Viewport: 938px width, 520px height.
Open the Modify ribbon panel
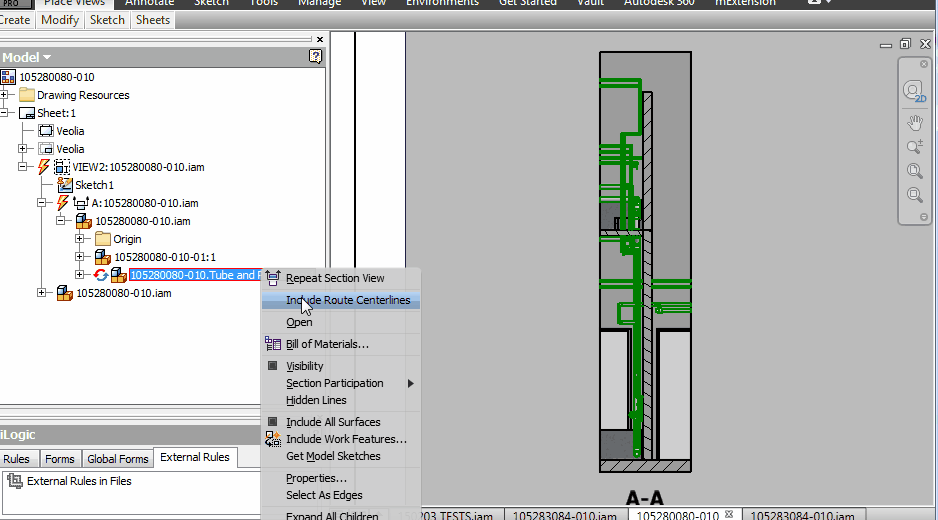(x=60, y=20)
